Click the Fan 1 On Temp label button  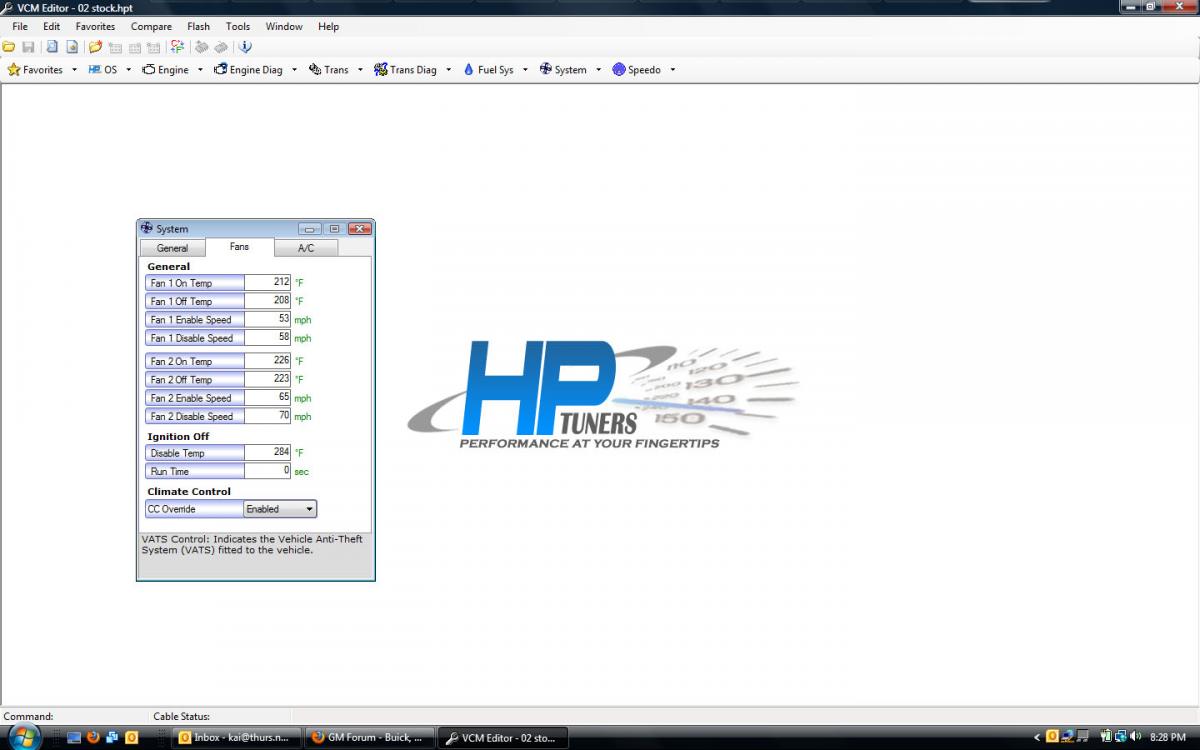(194, 283)
